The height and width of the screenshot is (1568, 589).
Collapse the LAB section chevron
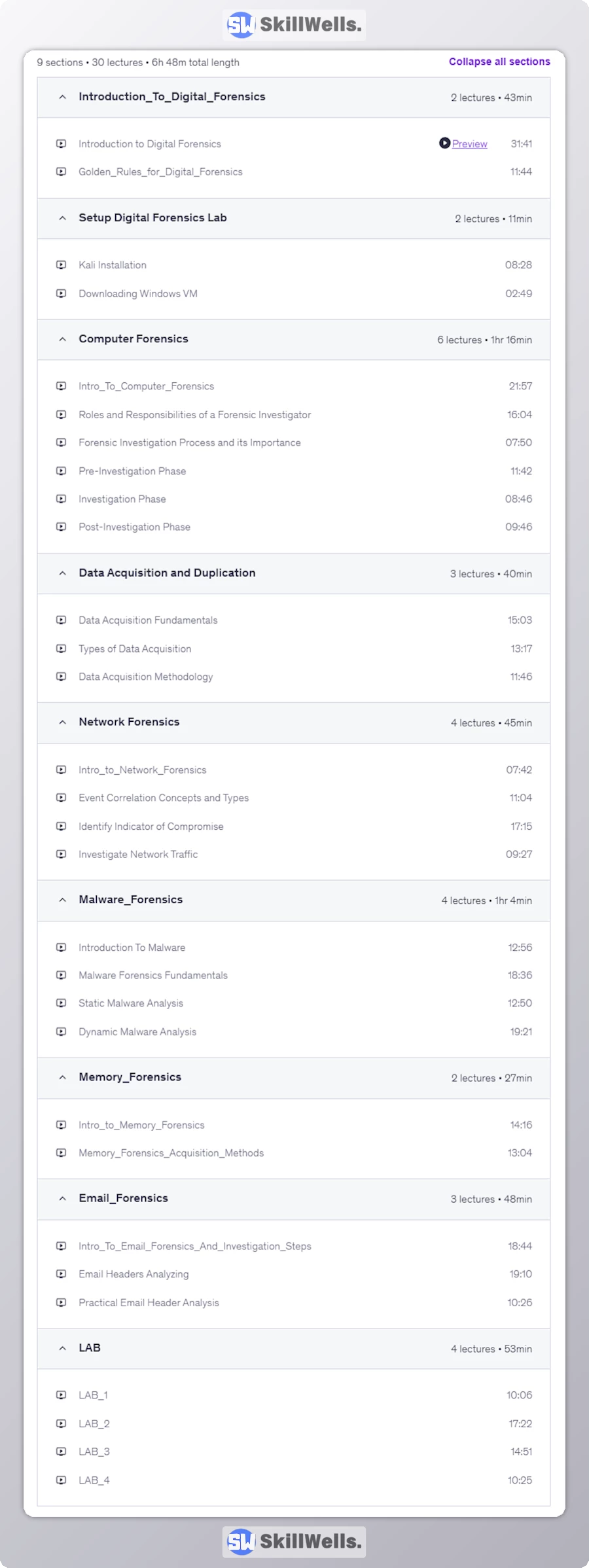[63, 1348]
